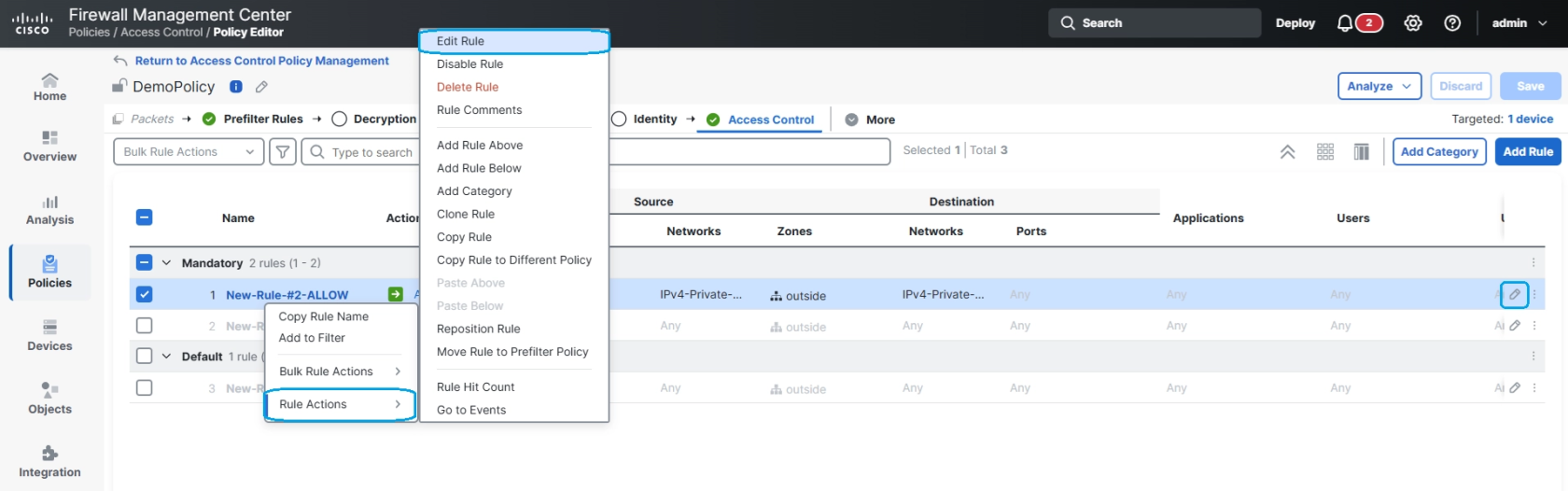Open the More tab
The image size is (1568, 491).
pyautogui.click(x=870, y=119)
